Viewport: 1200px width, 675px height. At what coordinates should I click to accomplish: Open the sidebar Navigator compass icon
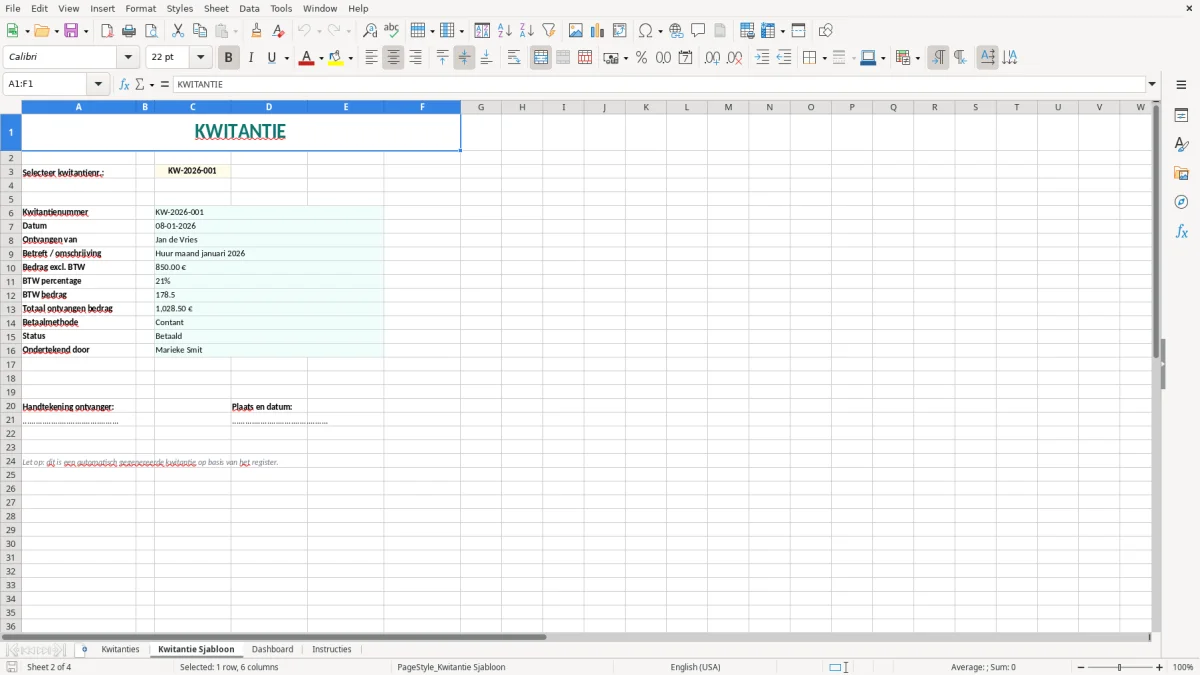(x=1181, y=202)
